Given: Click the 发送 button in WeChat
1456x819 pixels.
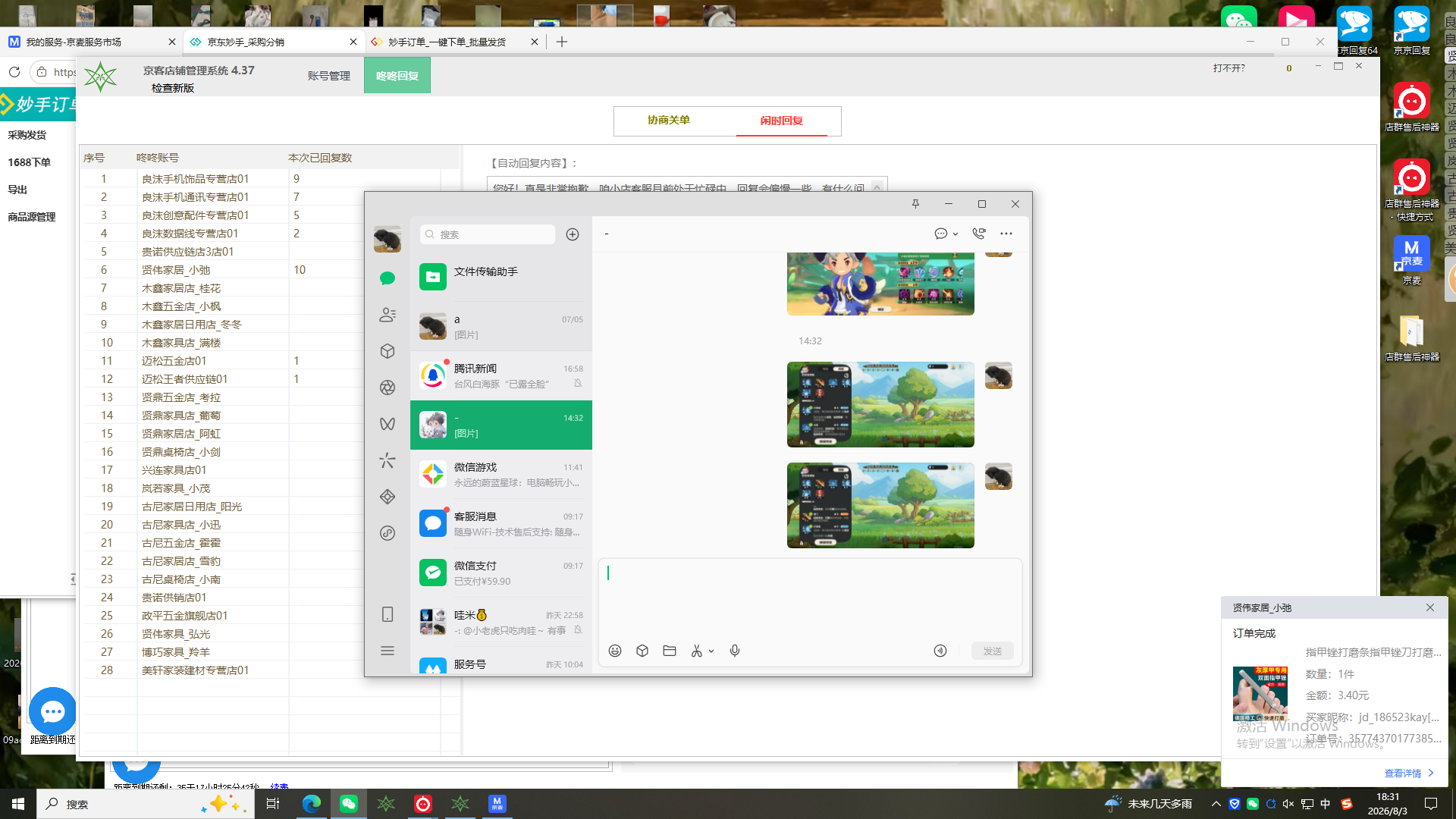Looking at the screenshot, I should pos(993,651).
